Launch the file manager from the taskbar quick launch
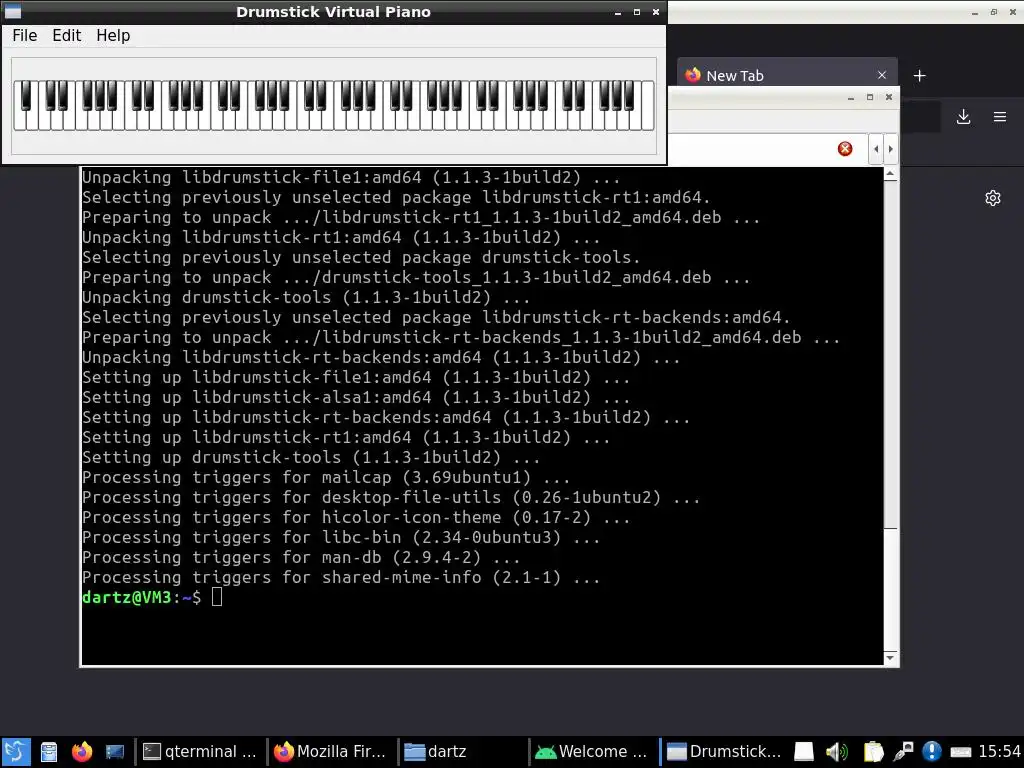The image size is (1024, 768). pos(49,752)
